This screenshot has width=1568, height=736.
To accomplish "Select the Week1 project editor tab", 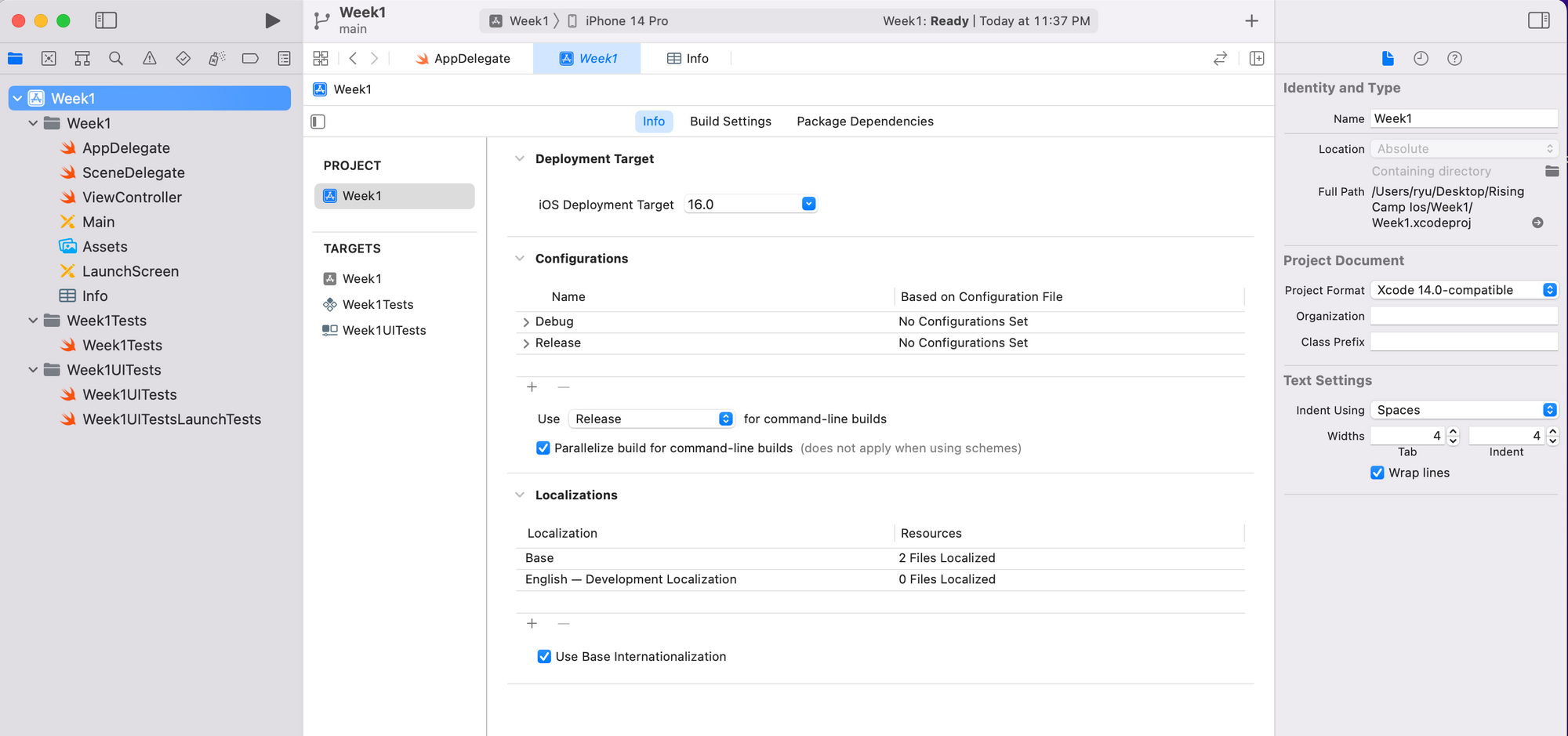I will [587, 59].
